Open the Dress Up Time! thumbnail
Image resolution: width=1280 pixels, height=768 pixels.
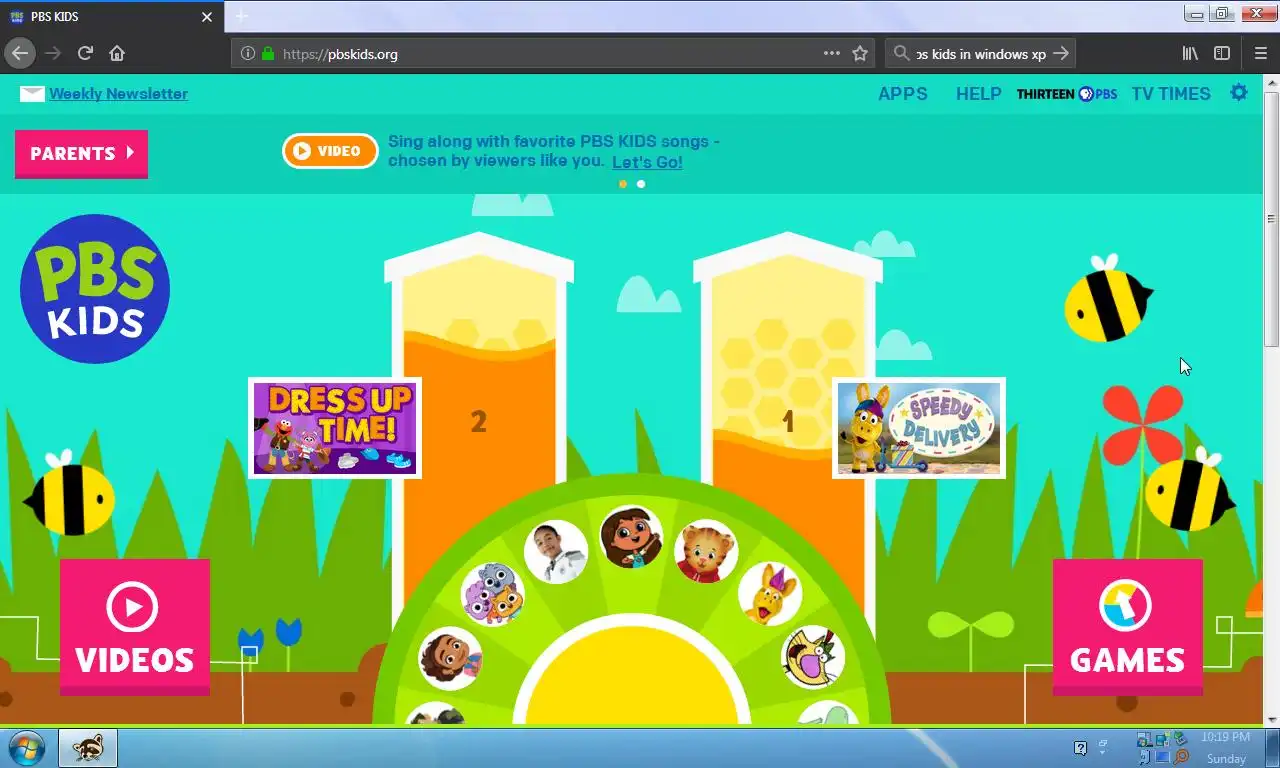335,428
